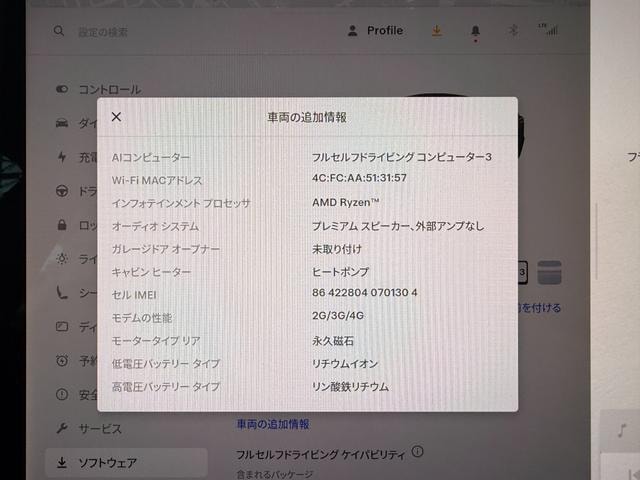Image resolution: width=640 pixels, height=480 pixels.
Task: Select the セル IMEI label
Action: pyautogui.click(x=134, y=295)
